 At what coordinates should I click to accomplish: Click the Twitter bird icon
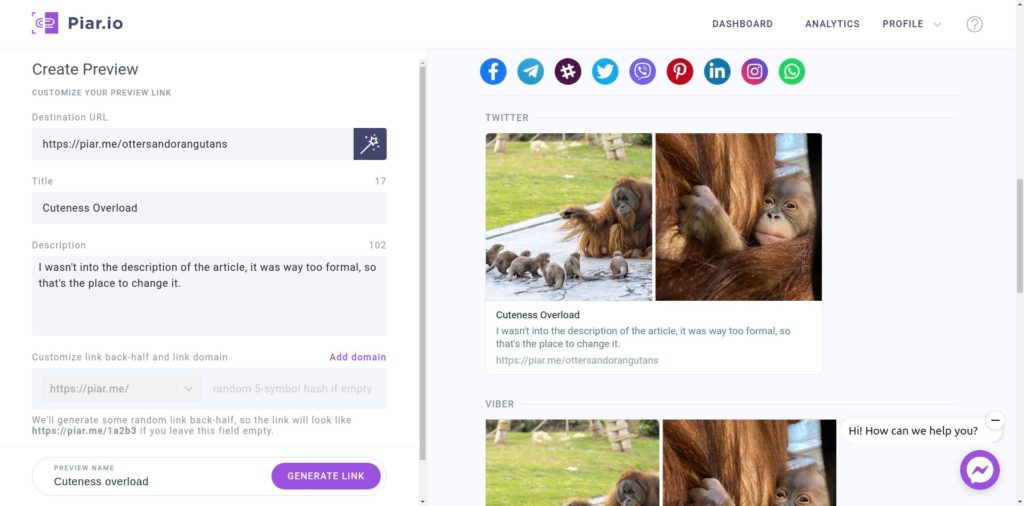[x=605, y=71]
